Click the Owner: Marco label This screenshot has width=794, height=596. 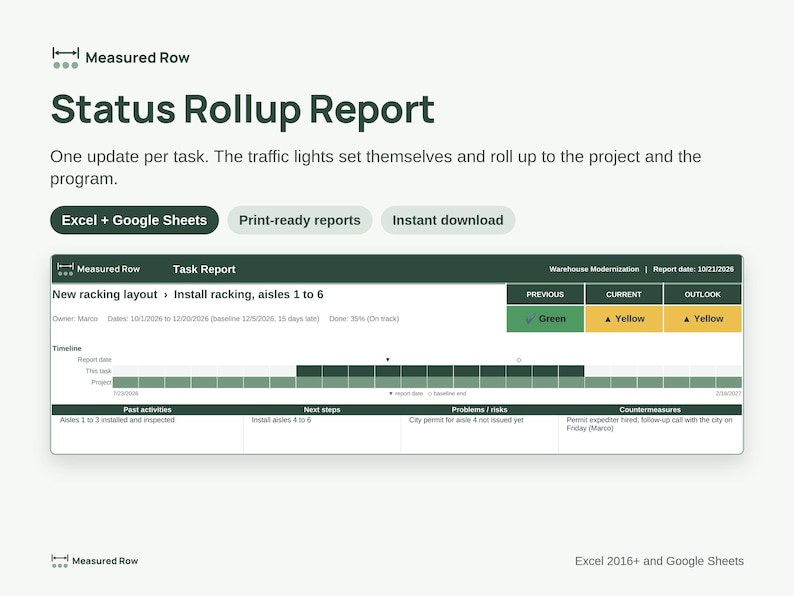coord(75,319)
